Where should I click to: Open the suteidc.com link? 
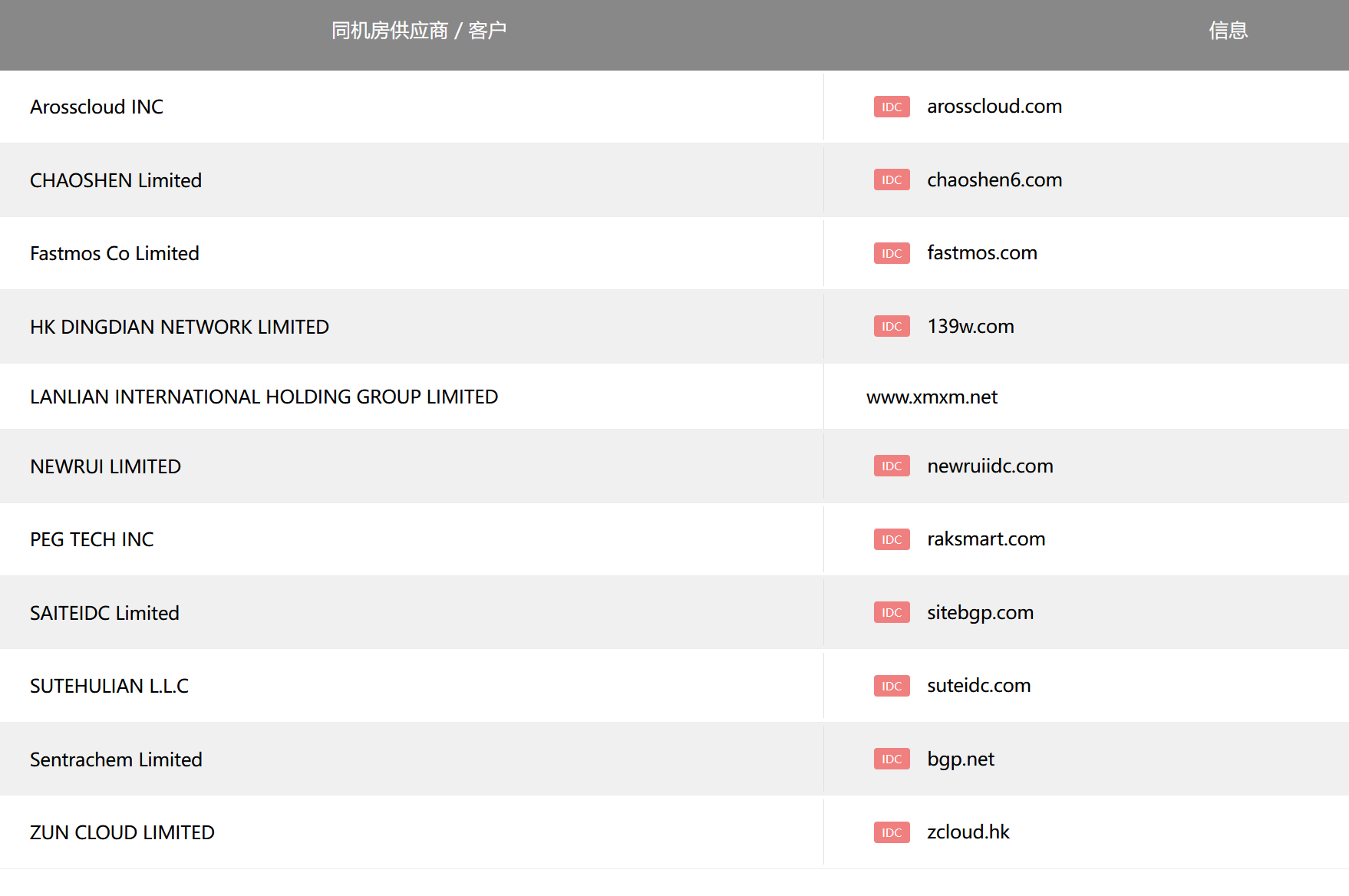tap(978, 686)
